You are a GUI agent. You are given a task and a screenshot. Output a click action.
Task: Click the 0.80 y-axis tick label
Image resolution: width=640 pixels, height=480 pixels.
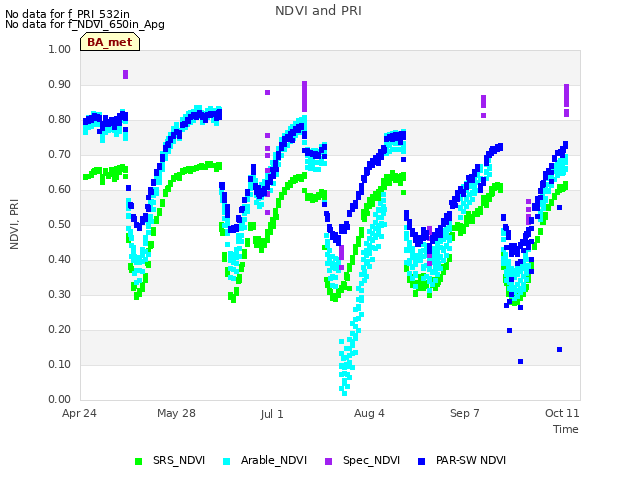[60, 120]
